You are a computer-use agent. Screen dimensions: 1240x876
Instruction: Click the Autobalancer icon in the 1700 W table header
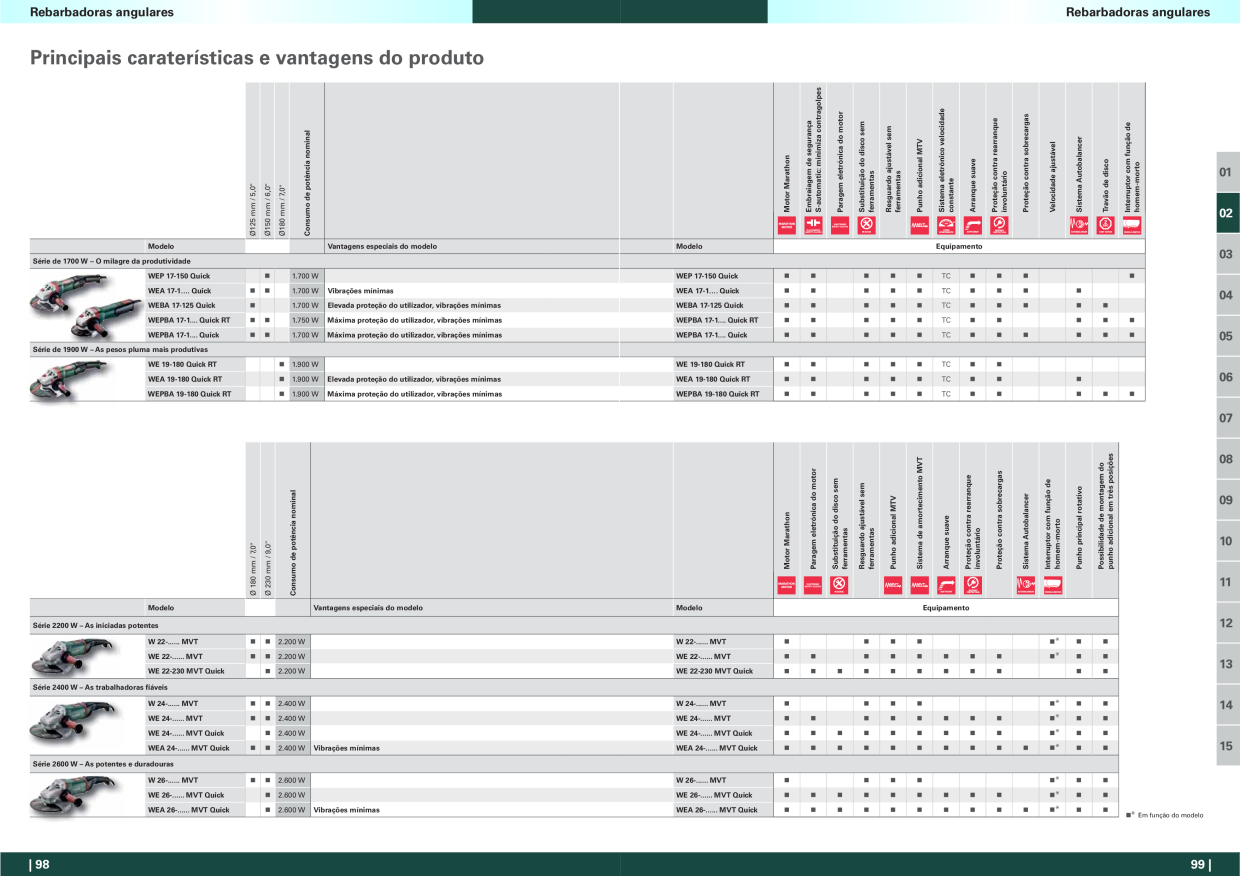pos(1078,225)
